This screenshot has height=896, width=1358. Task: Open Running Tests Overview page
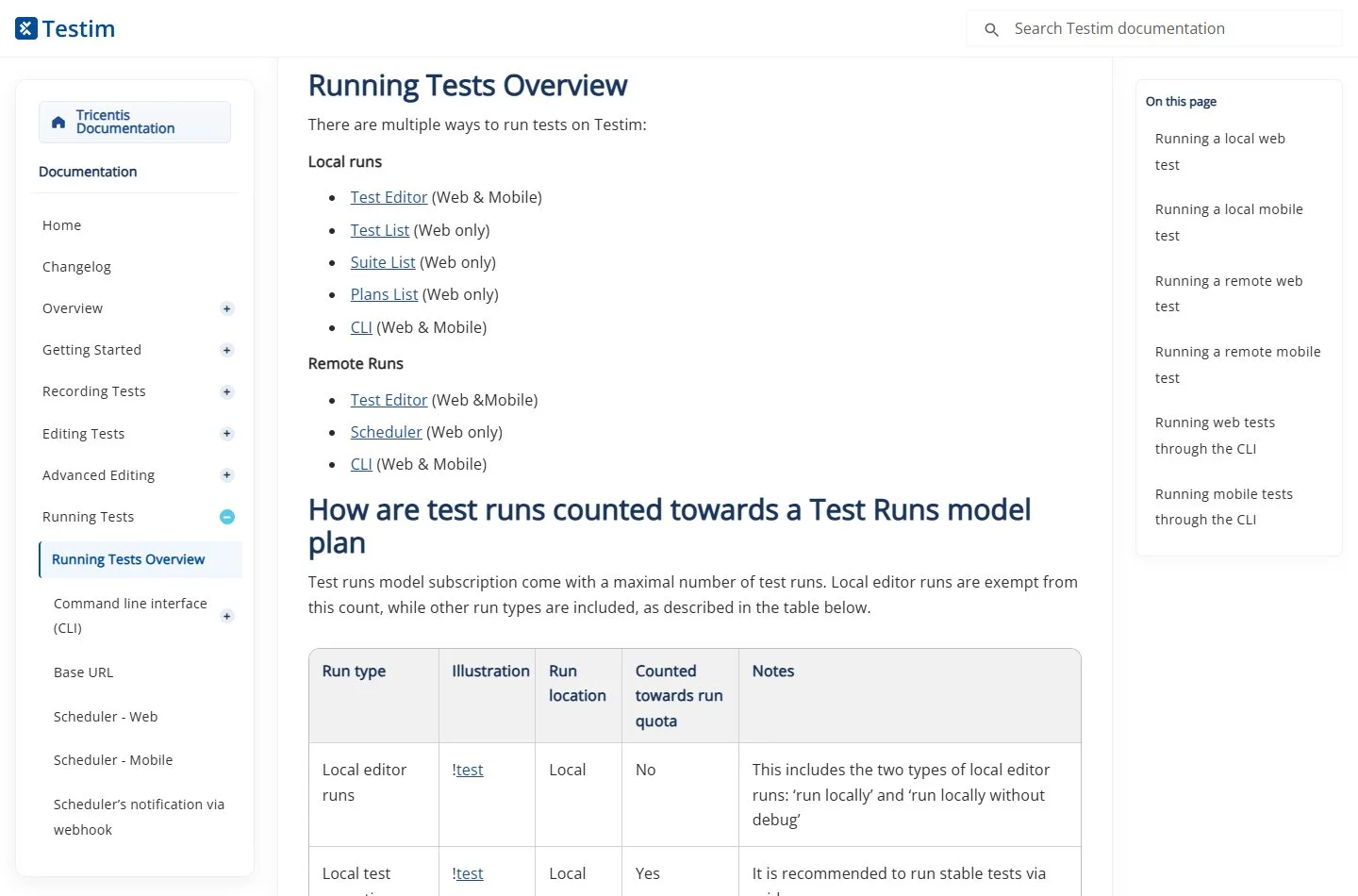141,559
